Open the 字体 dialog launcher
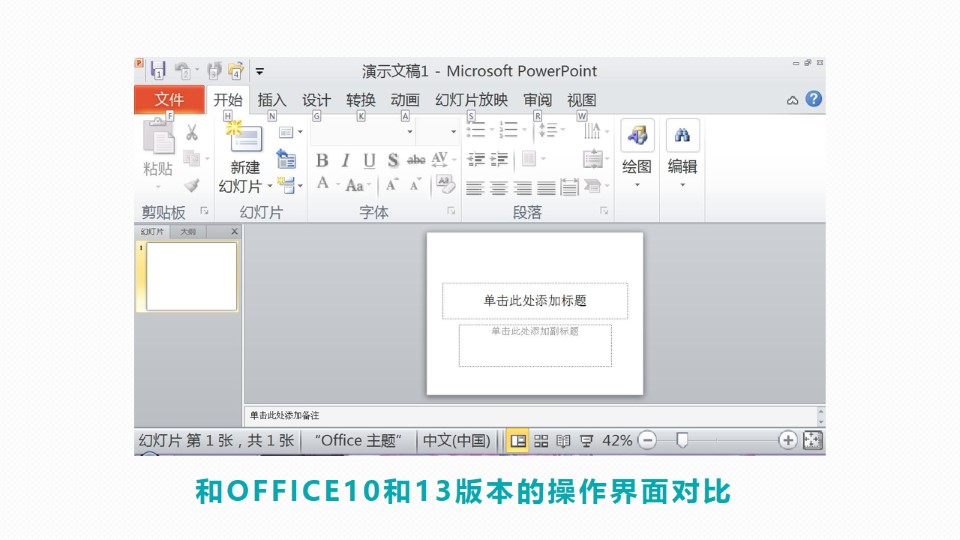Image resolution: width=960 pixels, height=540 pixels. [451, 211]
